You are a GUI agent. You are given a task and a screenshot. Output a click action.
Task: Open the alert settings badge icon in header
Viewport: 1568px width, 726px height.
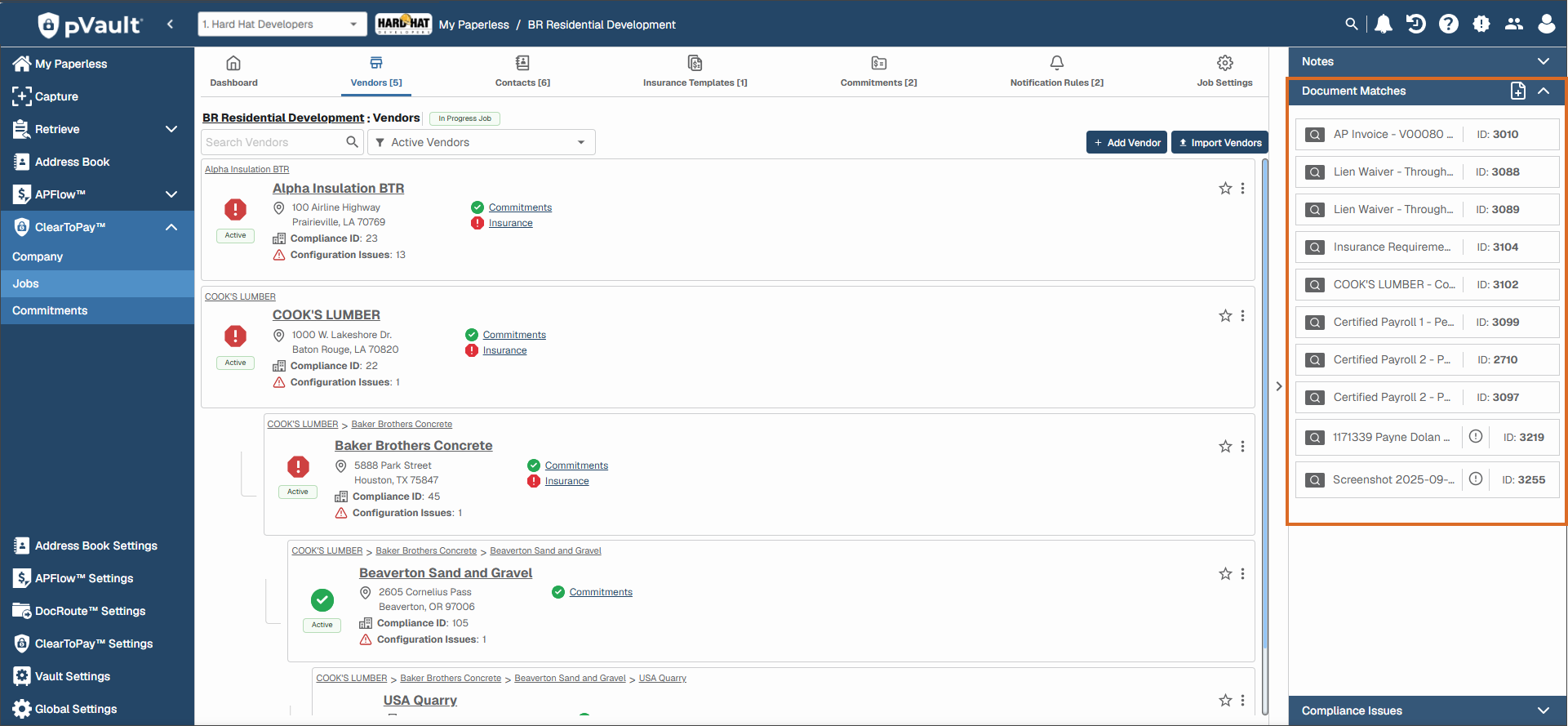point(1481,24)
